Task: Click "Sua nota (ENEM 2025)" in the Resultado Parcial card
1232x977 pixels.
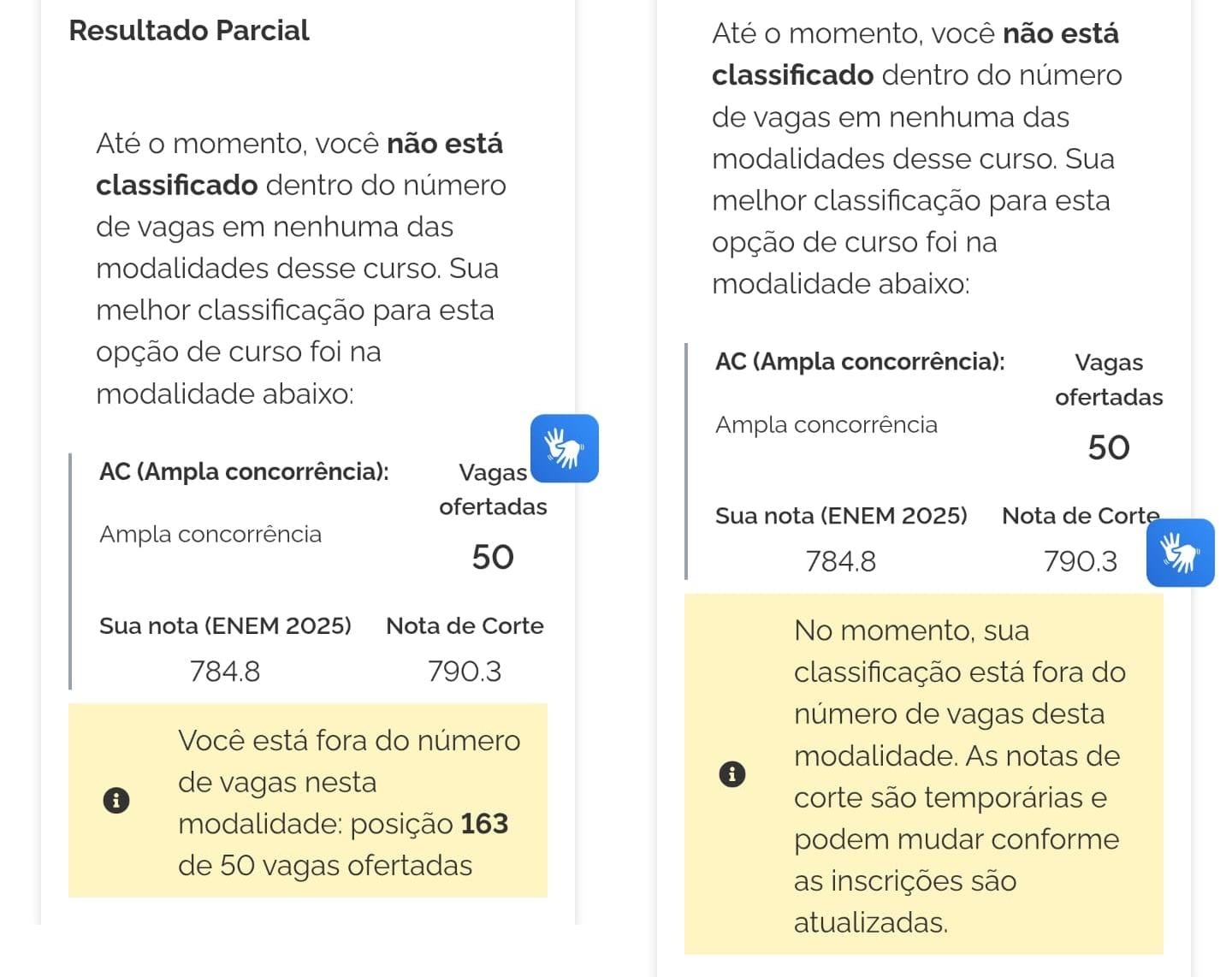Action: click(225, 626)
